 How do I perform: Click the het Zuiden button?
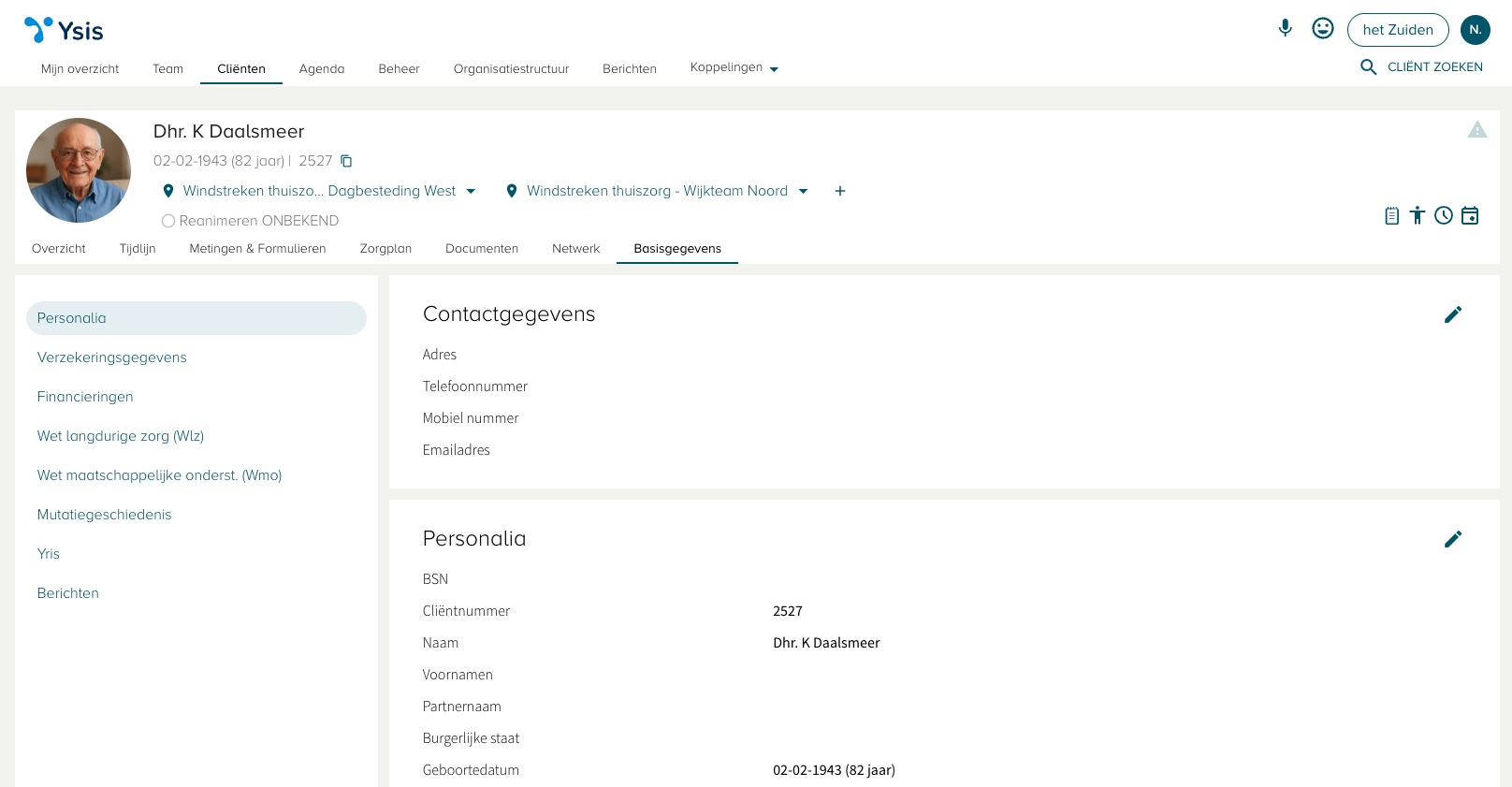pyautogui.click(x=1397, y=30)
